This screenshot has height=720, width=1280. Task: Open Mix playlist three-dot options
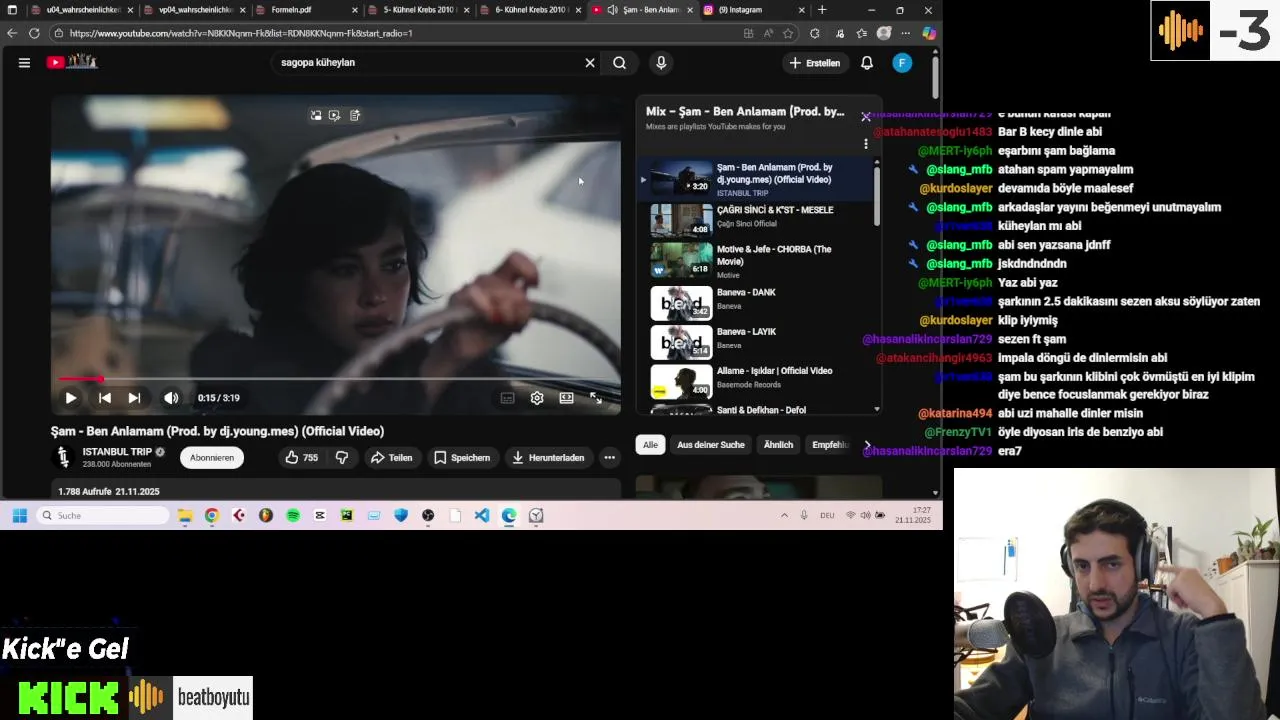click(x=866, y=144)
